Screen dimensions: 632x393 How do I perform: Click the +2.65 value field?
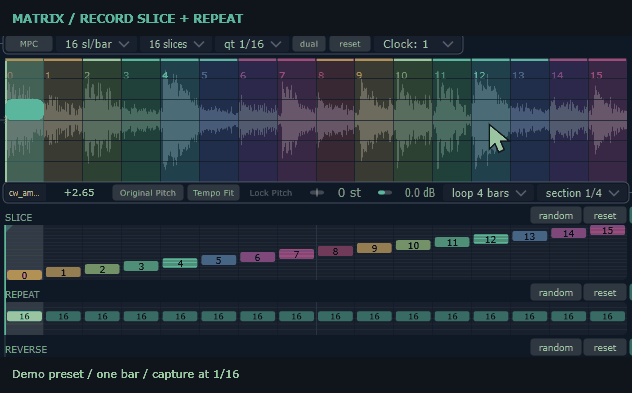(x=79, y=193)
